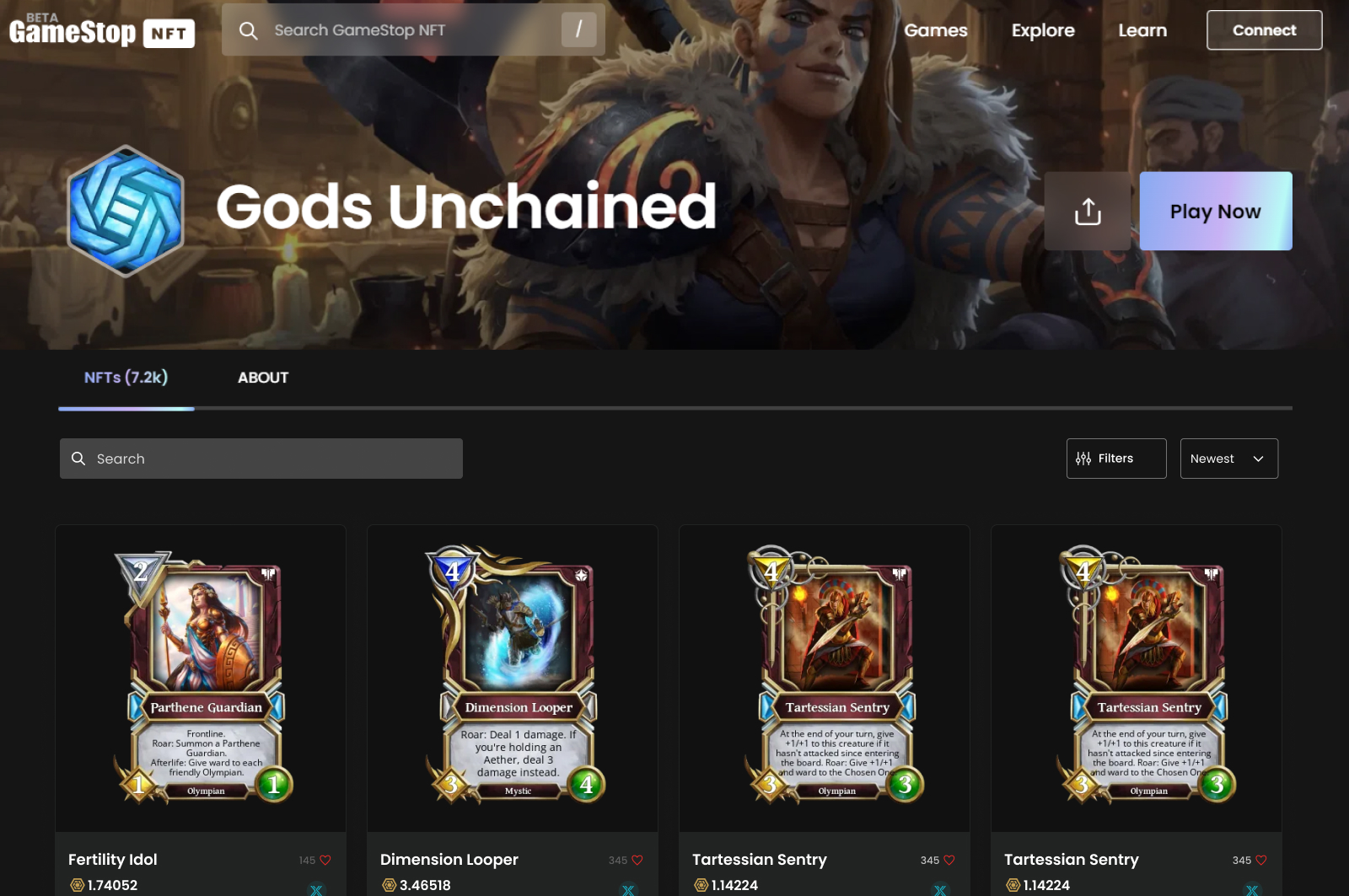Screen dimensions: 1349x896
Task: Click the Connect wallet button
Action: [1265, 30]
